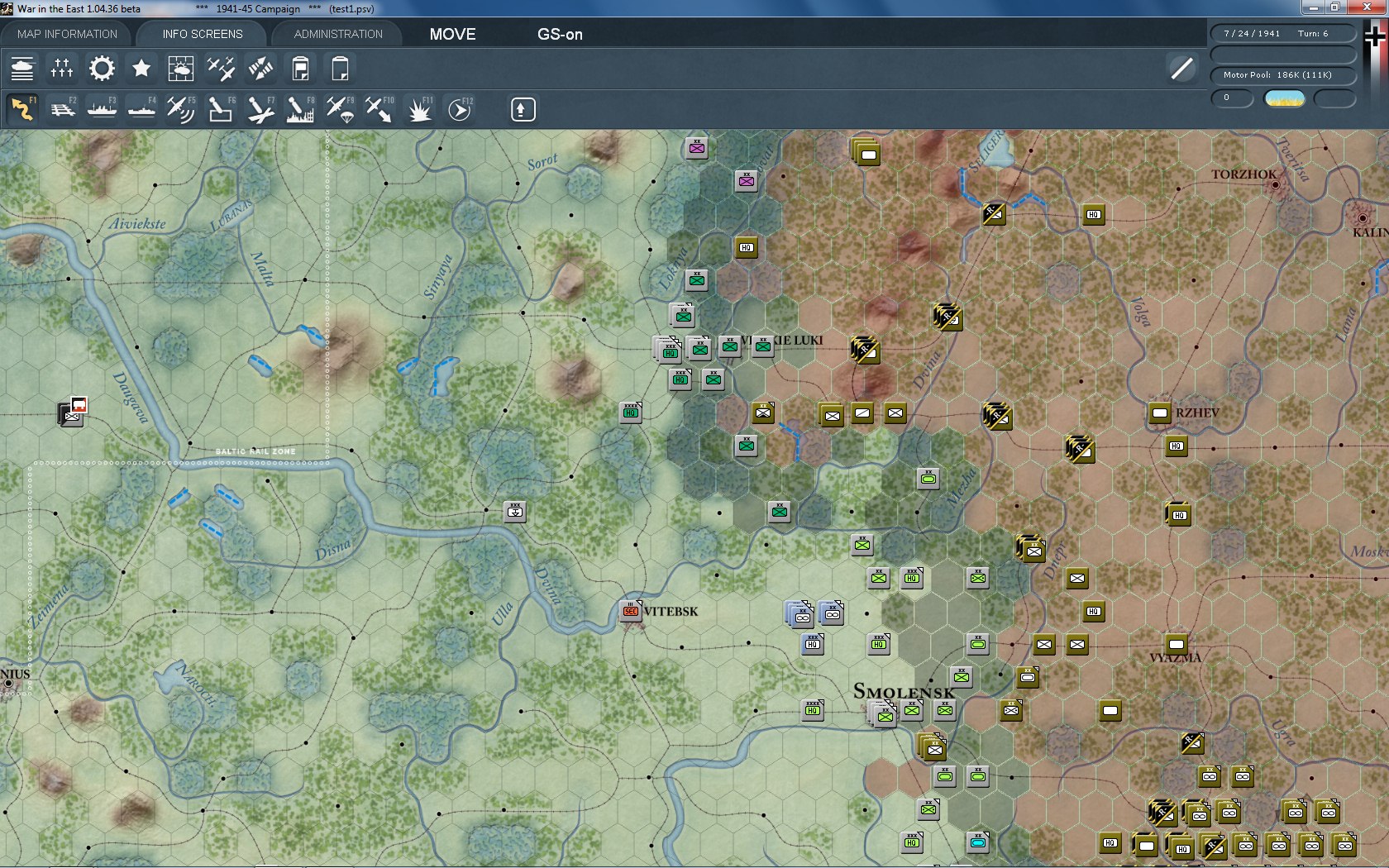The width and height of the screenshot is (1389, 868).
Task: Click the round diagonal-slash button
Action: click(1182, 68)
